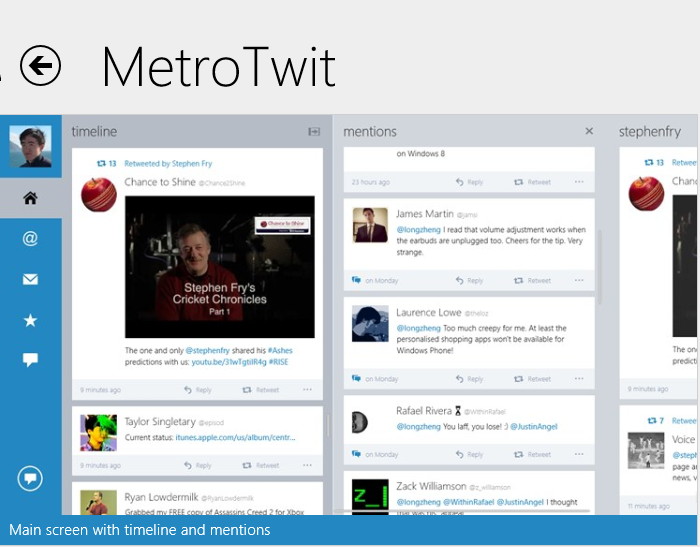Reply to the Chance to Shine tweet
The height and width of the screenshot is (547, 700).
point(198,390)
